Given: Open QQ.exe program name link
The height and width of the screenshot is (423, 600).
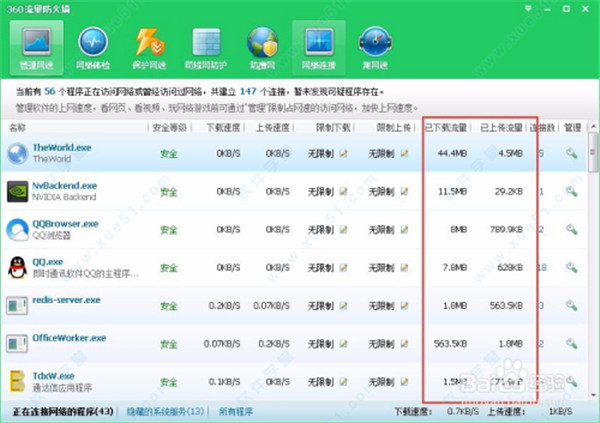Looking at the screenshot, I should click(x=48, y=262).
